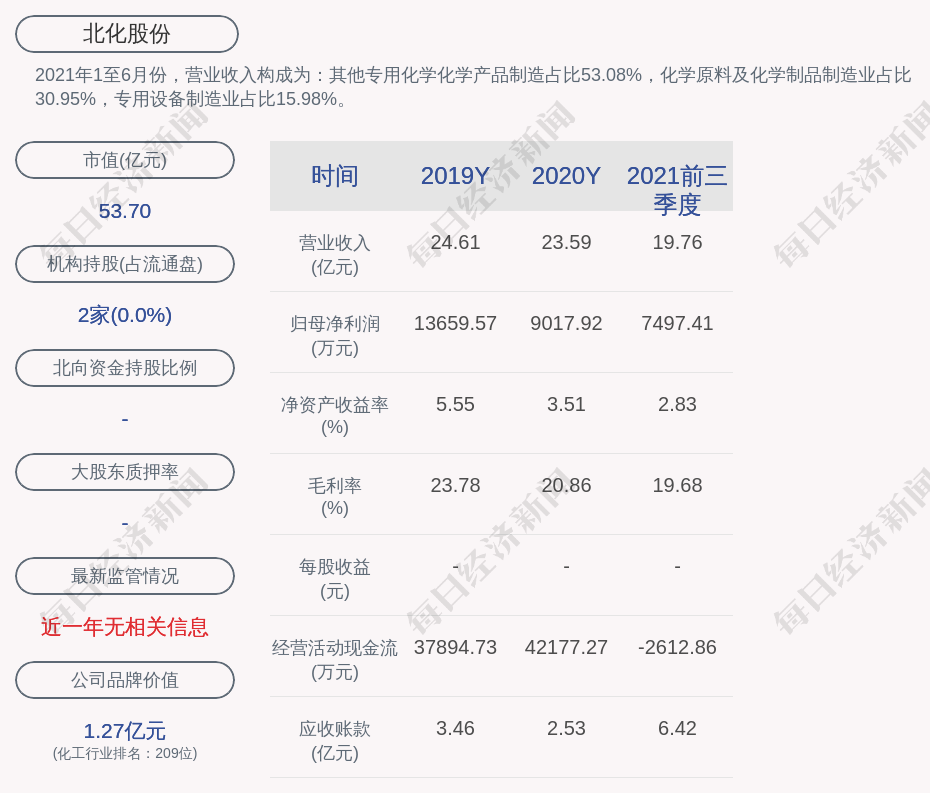
Task: Click the 营业收入(亿元) row label
Action: [x=335, y=255]
